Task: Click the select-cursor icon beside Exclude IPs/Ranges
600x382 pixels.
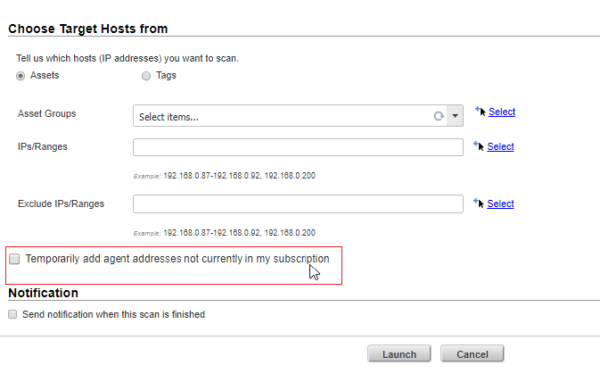Action: 478,203
